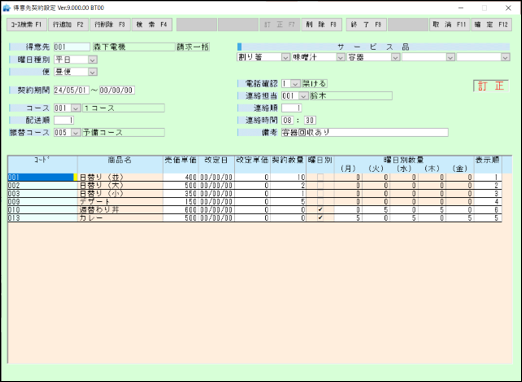
Task: Select code cell 002 in the table
Action: coord(42,185)
